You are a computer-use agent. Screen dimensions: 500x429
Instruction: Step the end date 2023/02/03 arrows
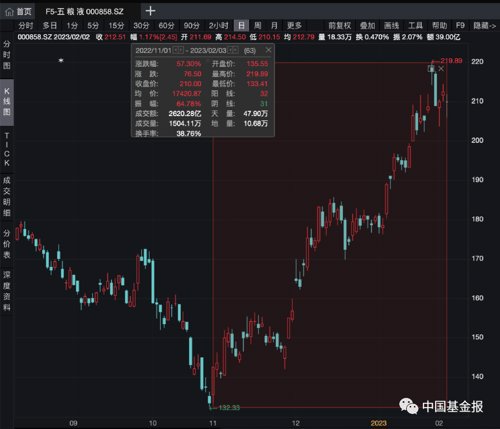click(x=233, y=50)
